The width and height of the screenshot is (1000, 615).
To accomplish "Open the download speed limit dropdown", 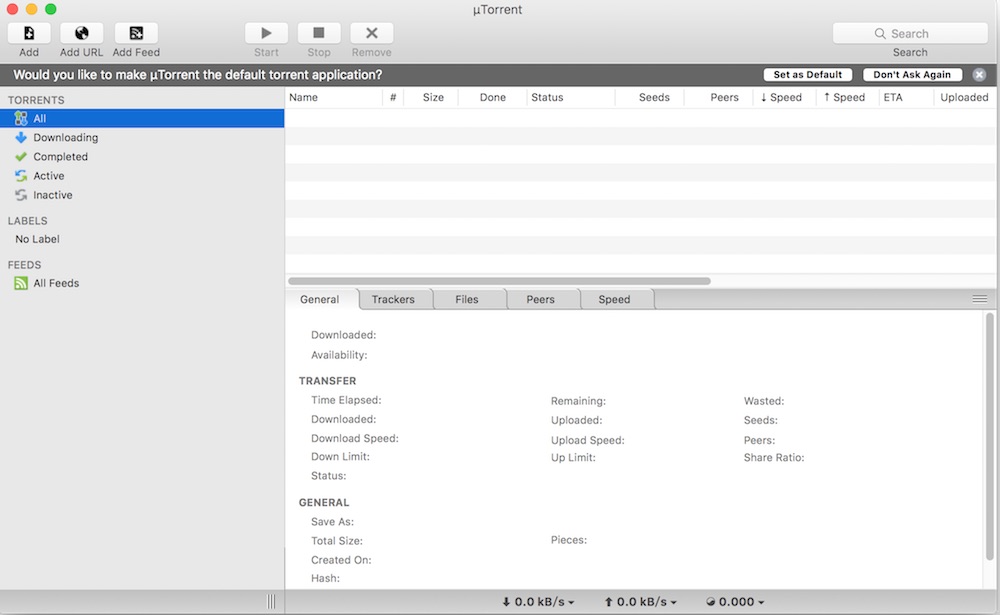I will coord(538,602).
